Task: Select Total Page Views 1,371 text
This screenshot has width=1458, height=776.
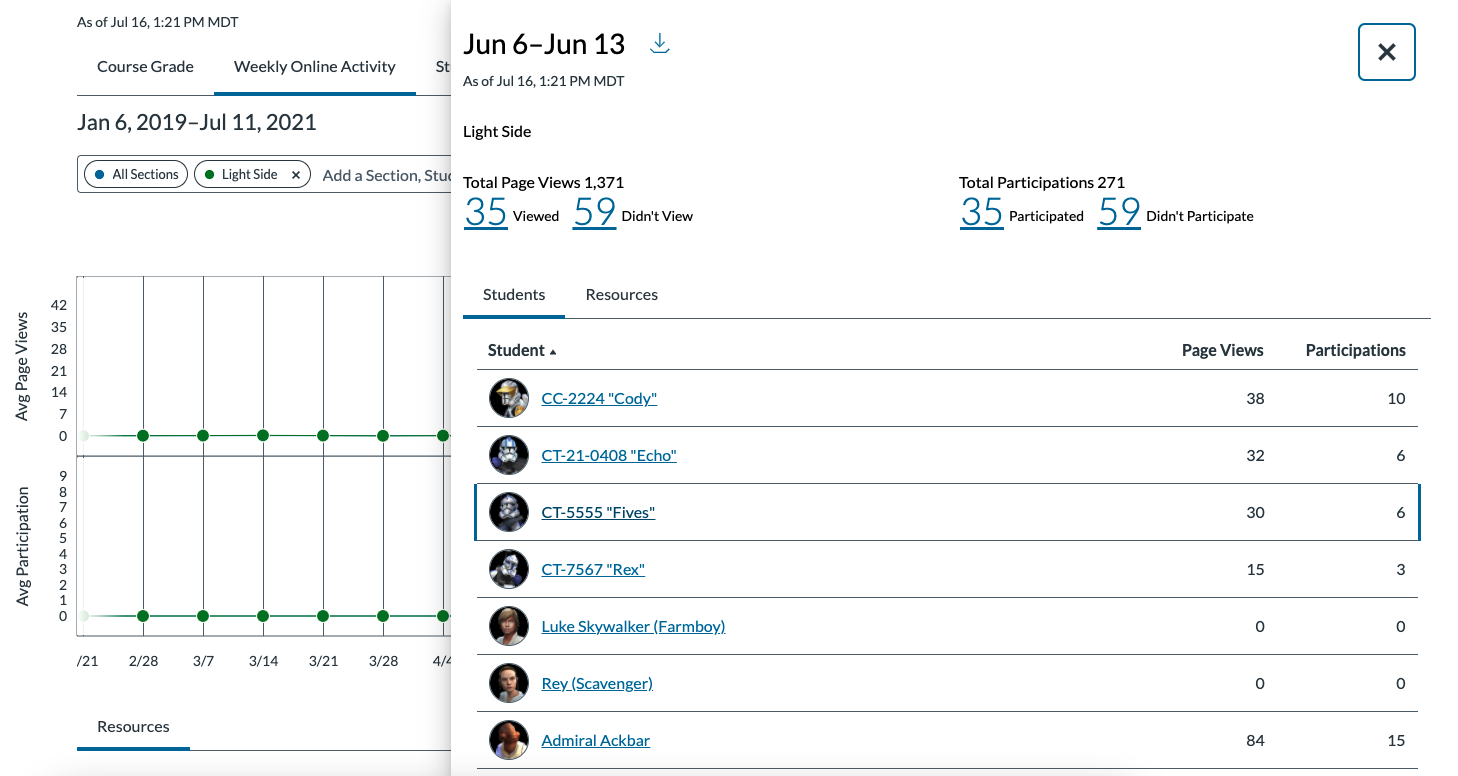Action: click(544, 182)
